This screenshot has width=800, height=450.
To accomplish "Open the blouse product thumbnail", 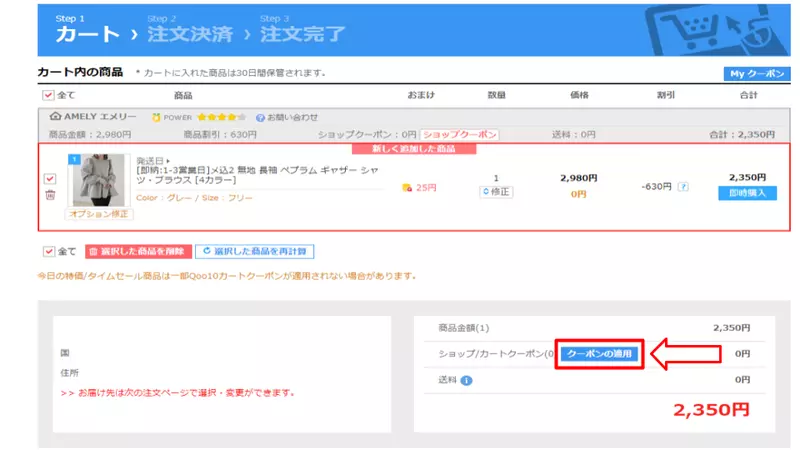I will (99, 180).
